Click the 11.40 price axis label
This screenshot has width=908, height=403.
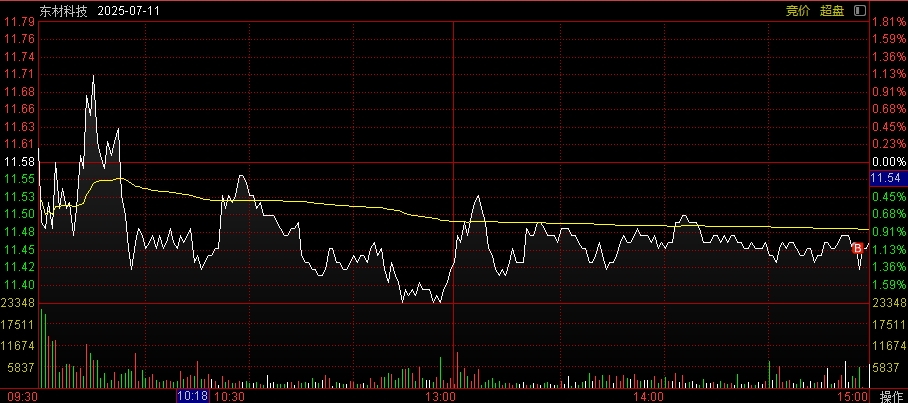(19, 284)
